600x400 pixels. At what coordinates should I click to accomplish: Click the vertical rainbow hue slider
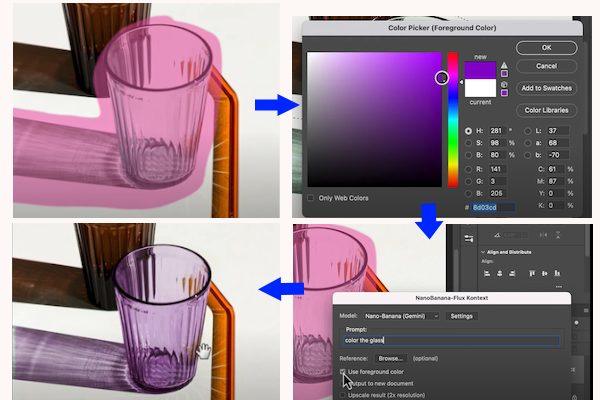(452, 120)
